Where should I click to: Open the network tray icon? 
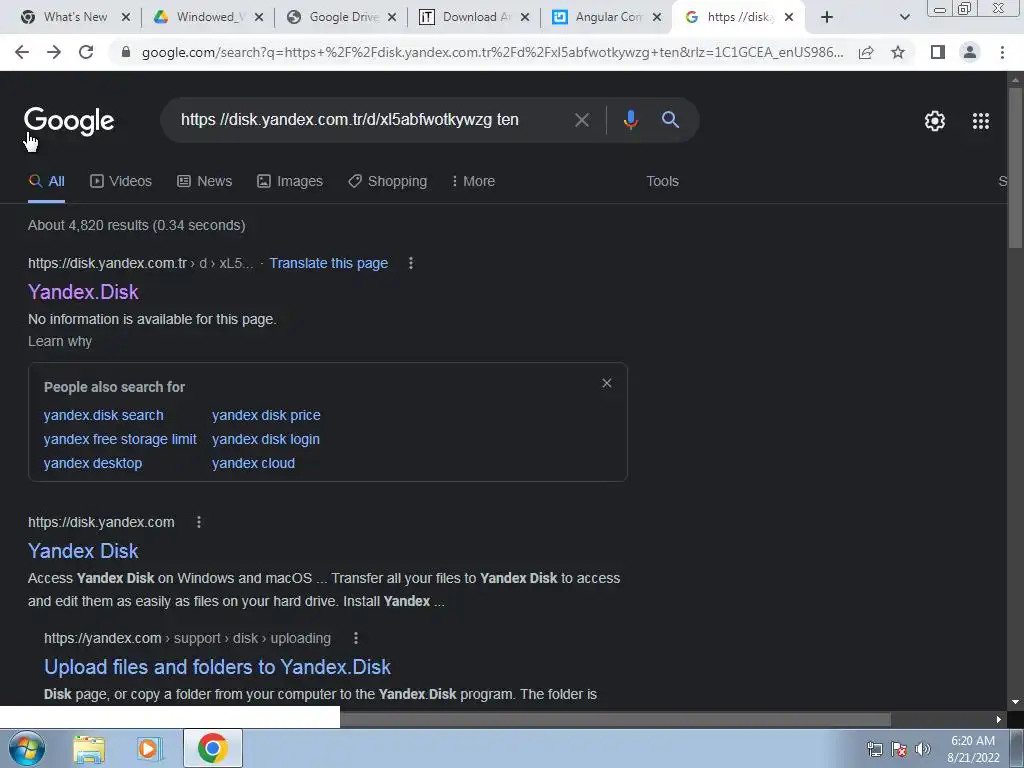click(874, 749)
